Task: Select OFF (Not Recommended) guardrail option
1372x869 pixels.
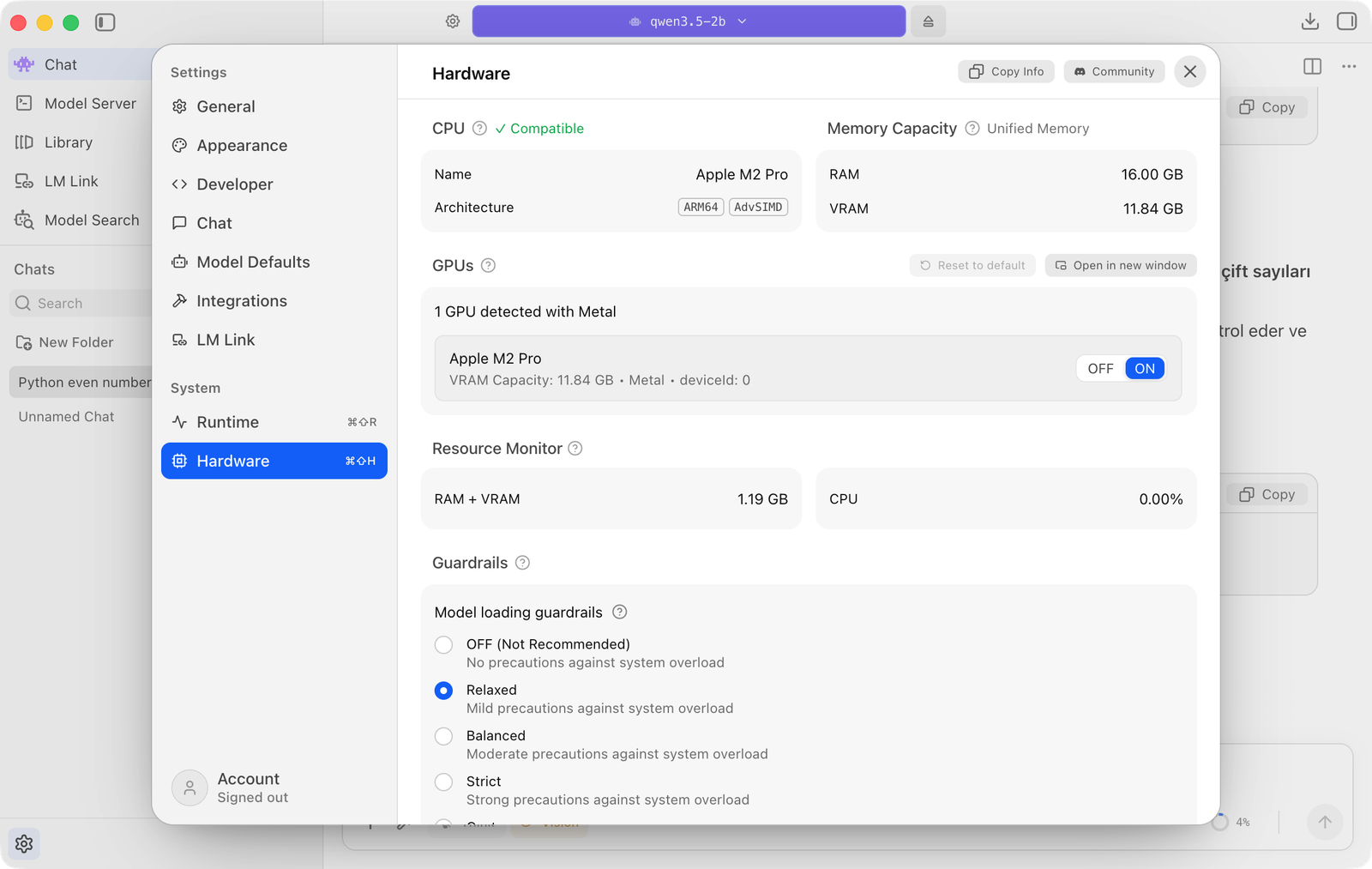Action: (443, 645)
